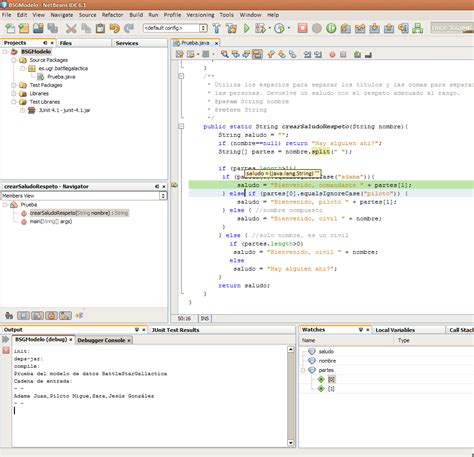Click Shift Line Left editor icon
The height and width of the screenshot is (457, 474).
pyautogui.click(x=307, y=54)
